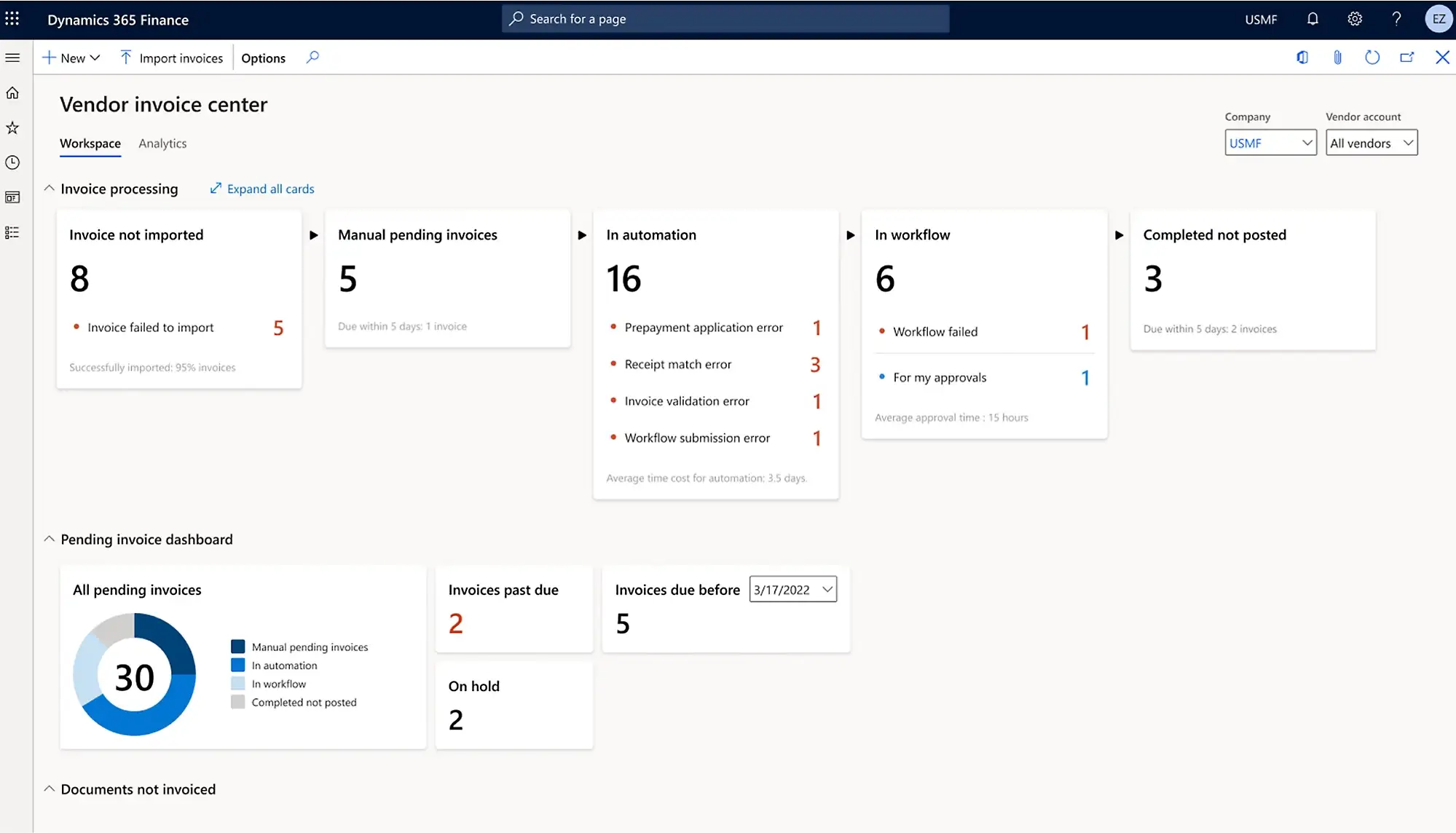Open Prepayment application error entries
1456x833 pixels.
pyautogui.click(x=716, y=328)
